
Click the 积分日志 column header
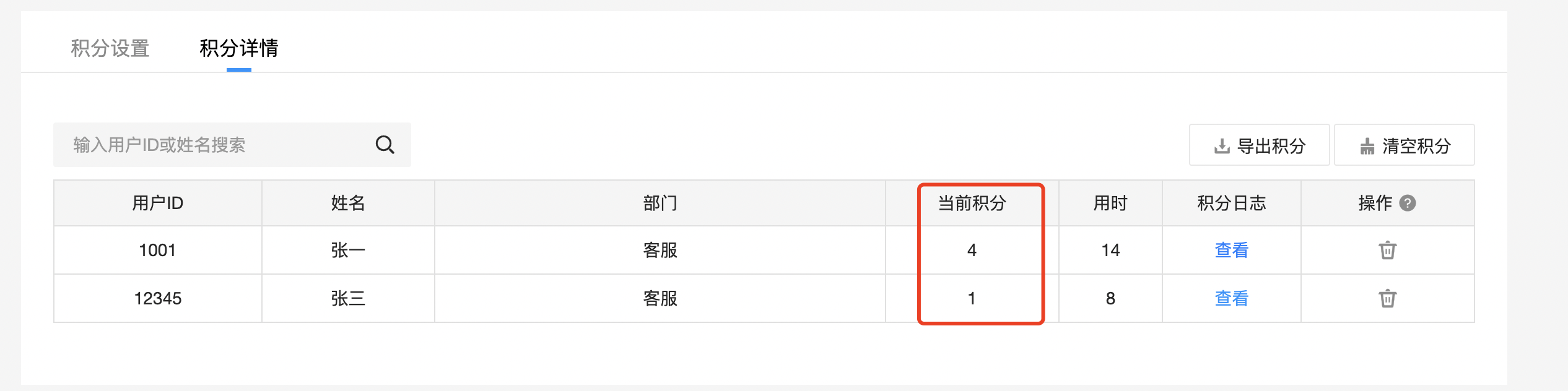click(1231, 203)
